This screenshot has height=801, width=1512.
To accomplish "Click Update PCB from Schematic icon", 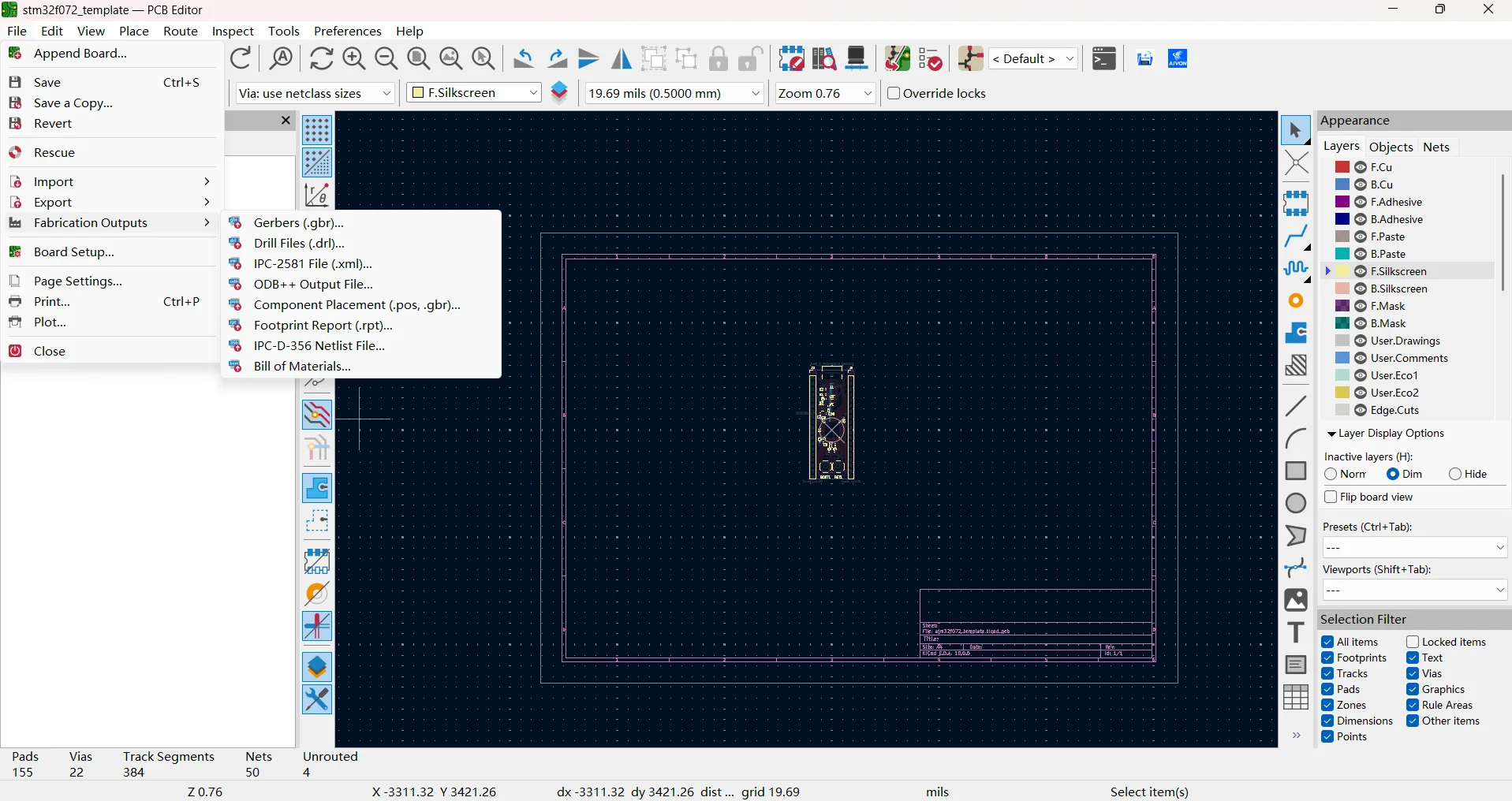I will point(898,58).
